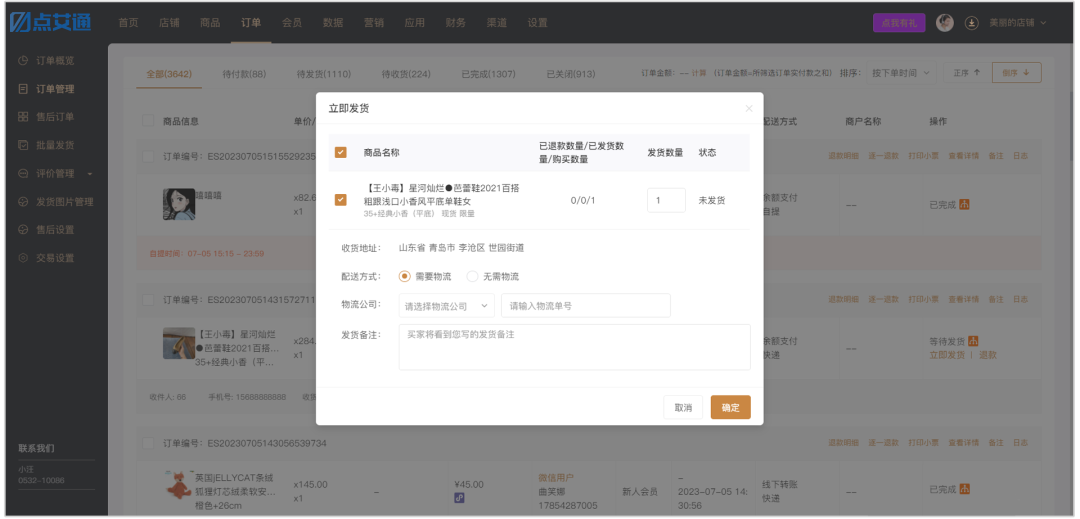Click the 取消 button

click(683, 407)
